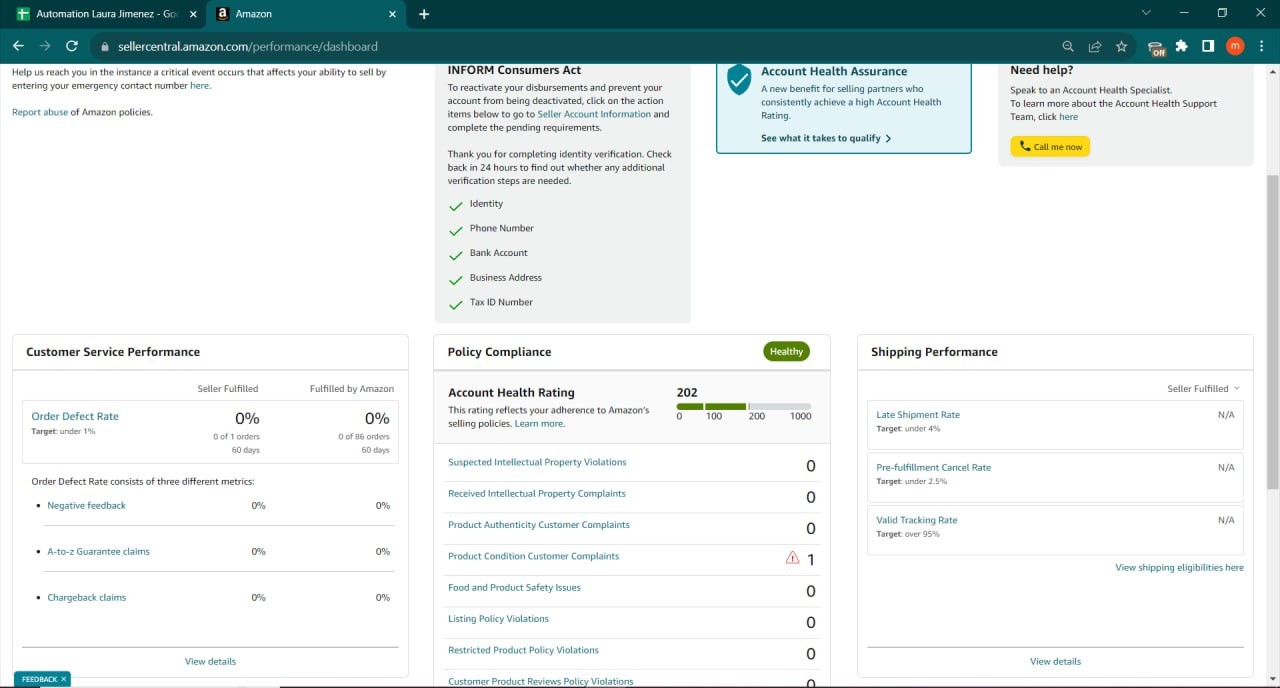Click the 202 rating value

click(687, 392)
